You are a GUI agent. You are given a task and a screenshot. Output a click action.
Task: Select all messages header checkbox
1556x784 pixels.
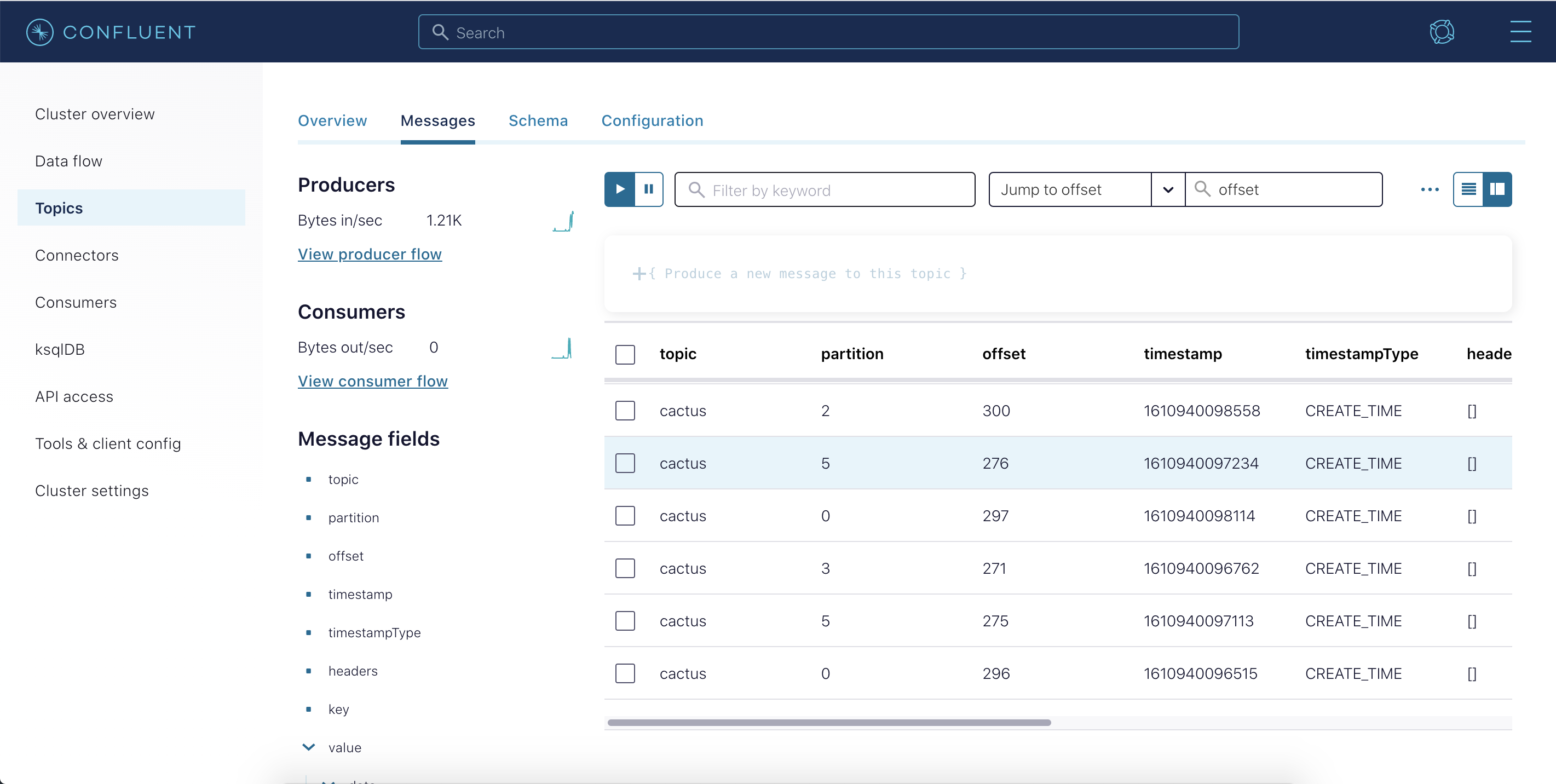[625, 355]
